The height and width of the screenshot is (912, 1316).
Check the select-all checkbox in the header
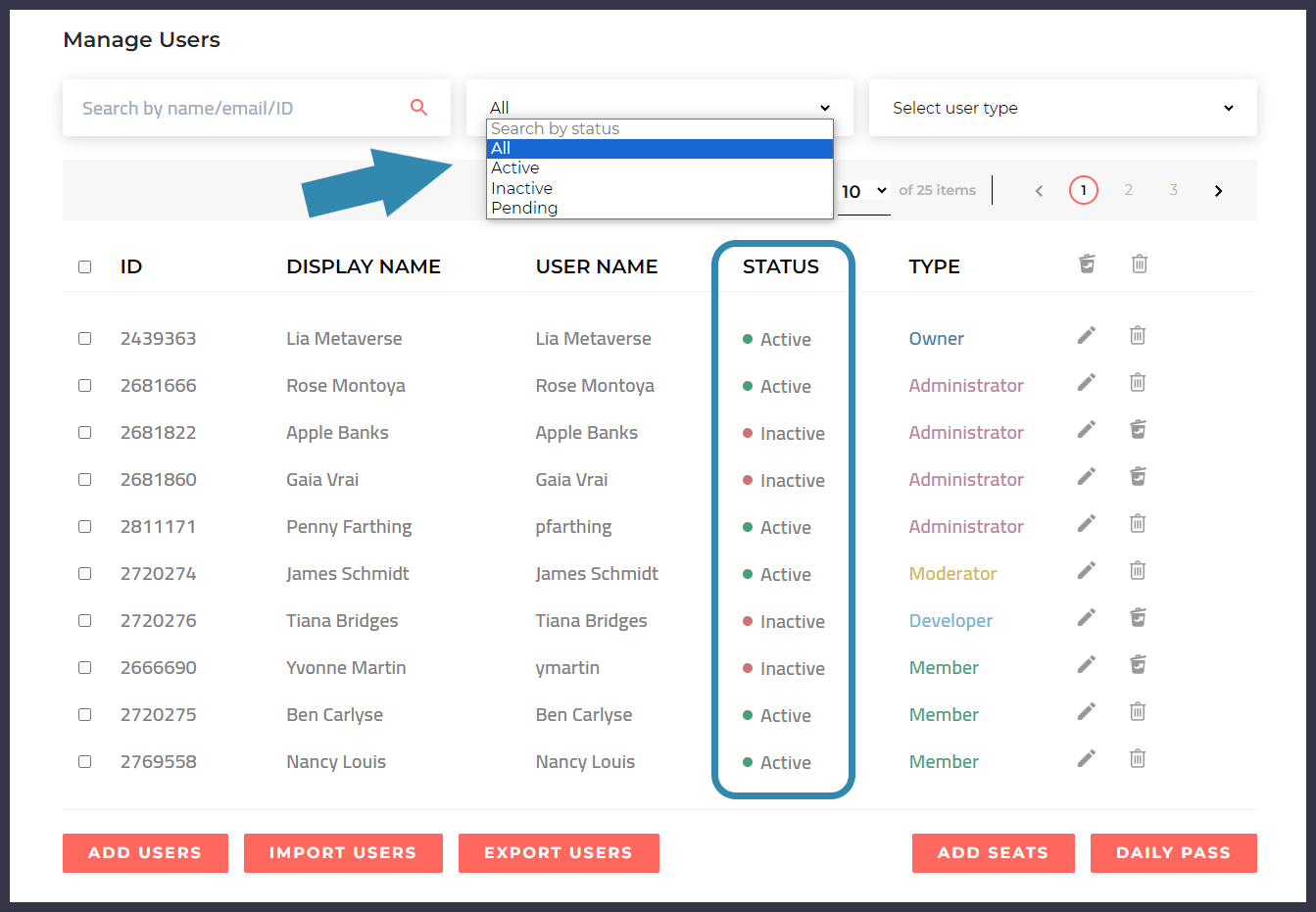tap(85, 267)
